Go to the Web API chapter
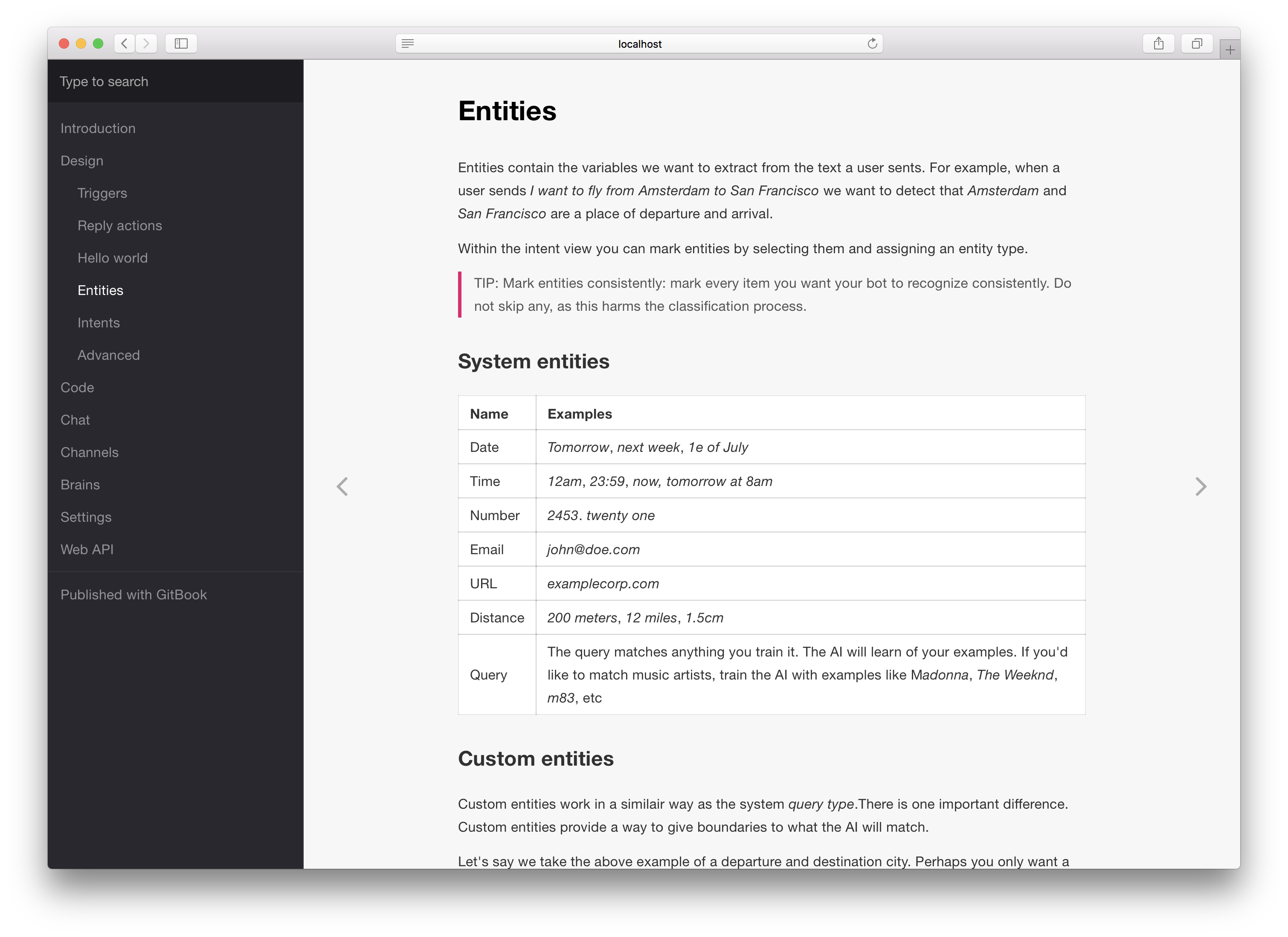This screenshot has width=1288, height=937. 87,549
